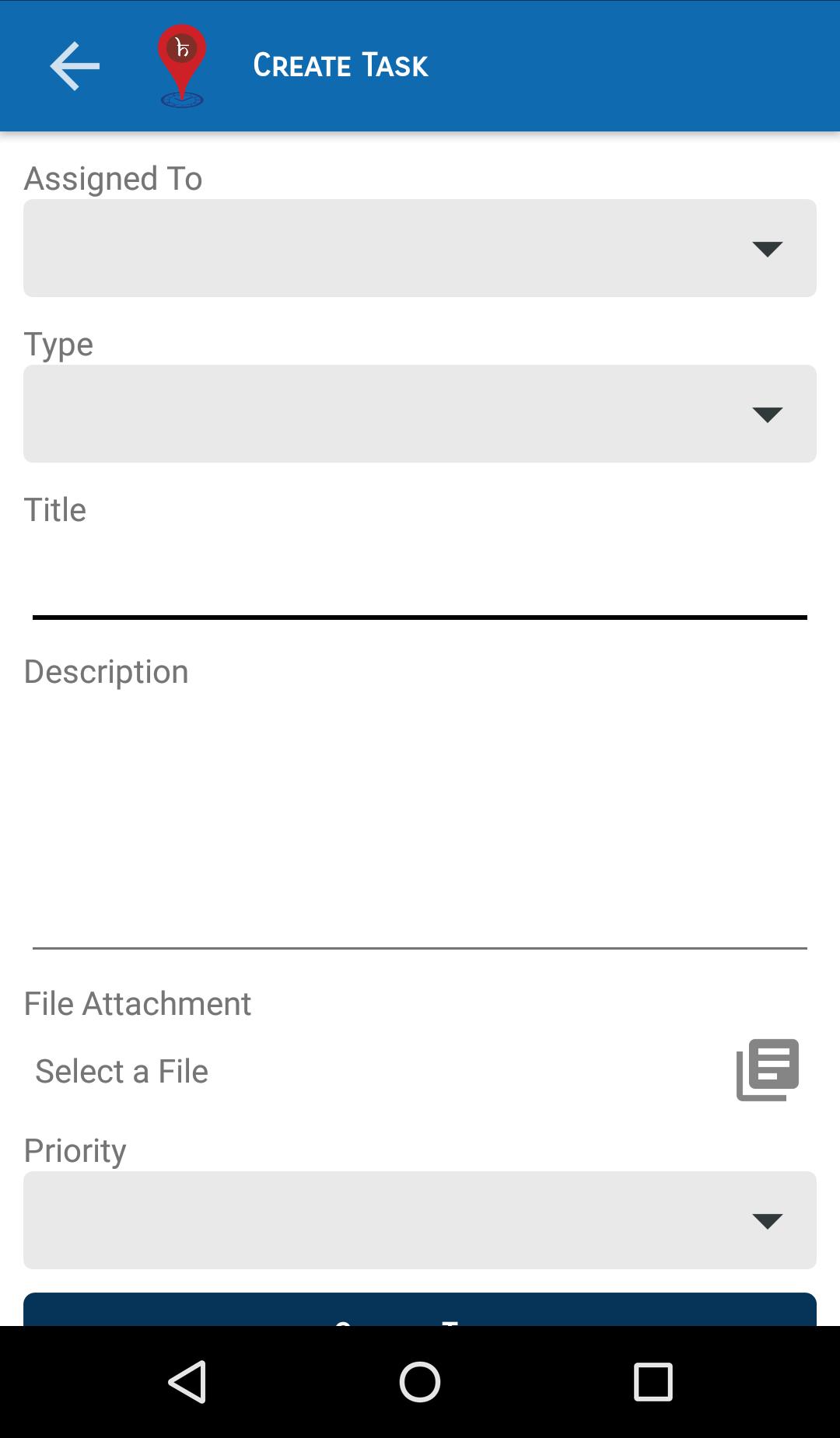The height and width of the screenshot is (1438, 840).
Task: Tap the Type field label
Action: tap(58, 345)
